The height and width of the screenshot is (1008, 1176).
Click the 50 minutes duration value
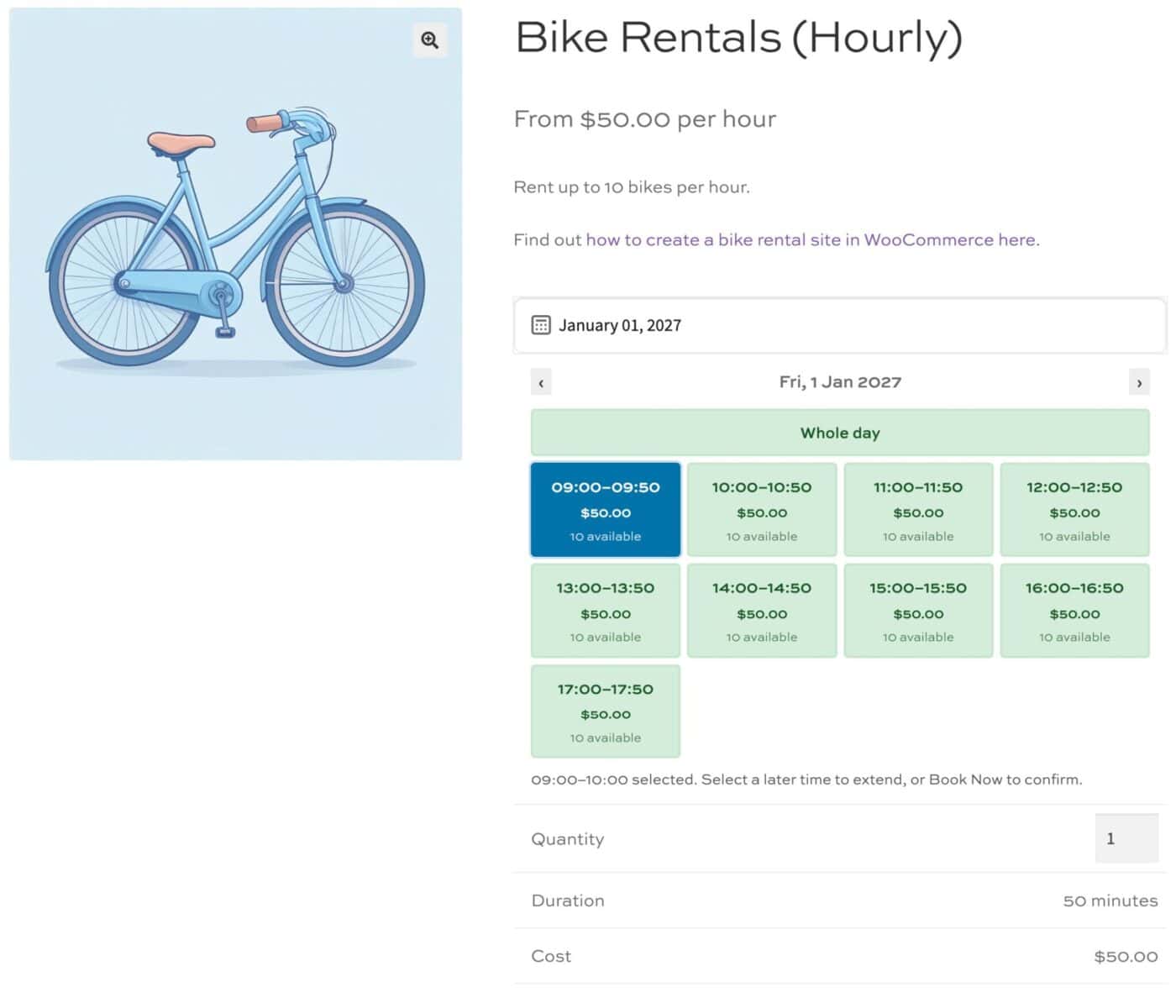[x=1110, y=900]
